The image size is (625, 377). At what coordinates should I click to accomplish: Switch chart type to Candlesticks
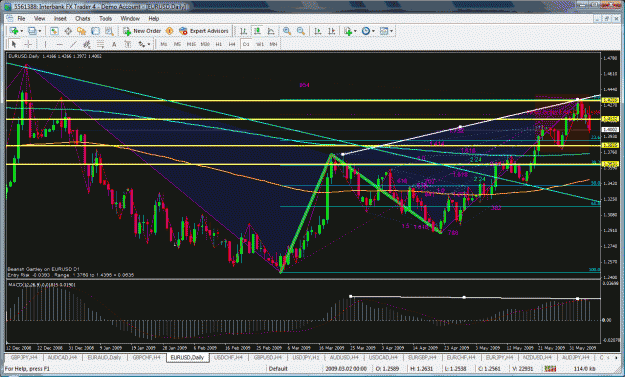coord(257,31)
